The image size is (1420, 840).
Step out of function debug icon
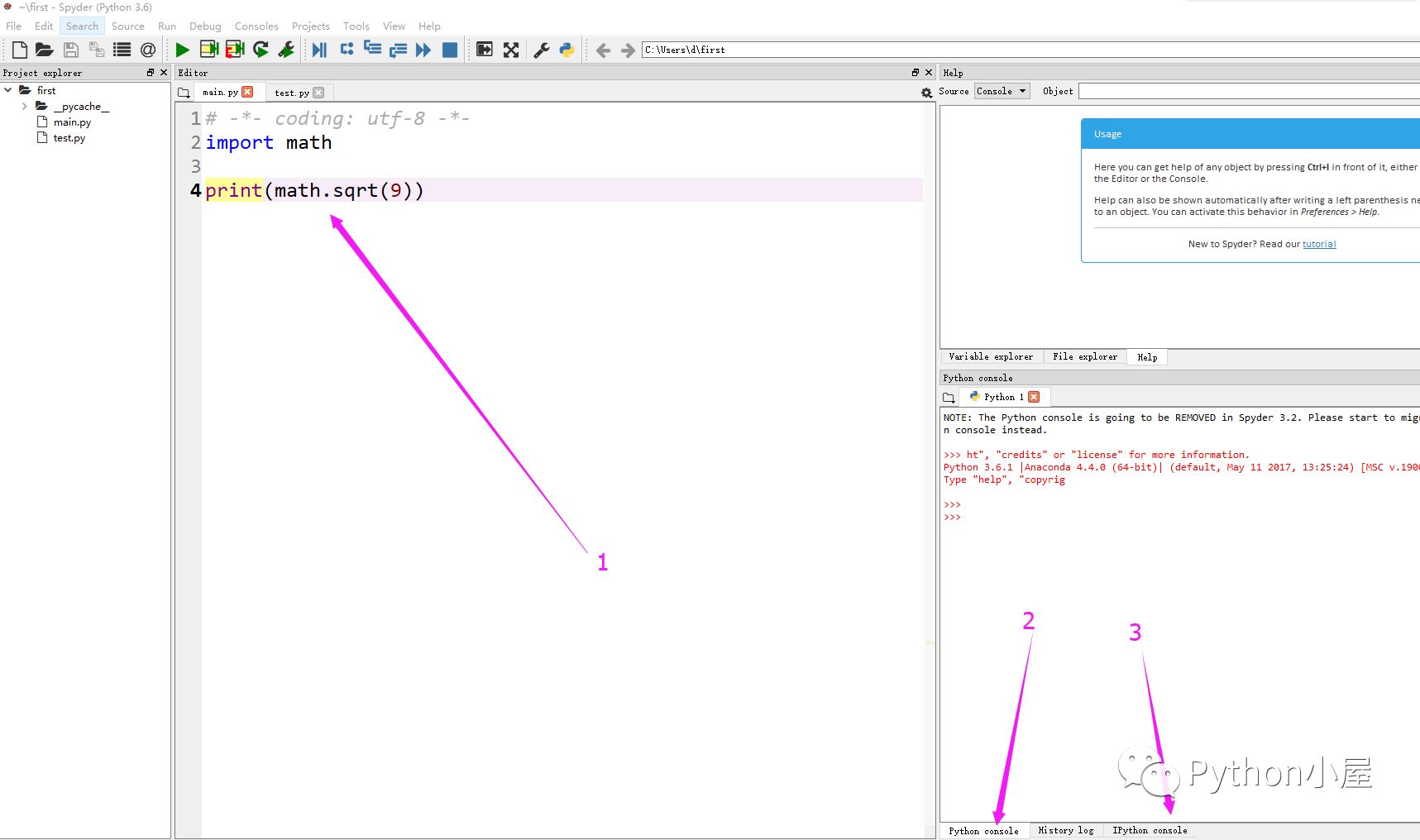coord(398,50)
